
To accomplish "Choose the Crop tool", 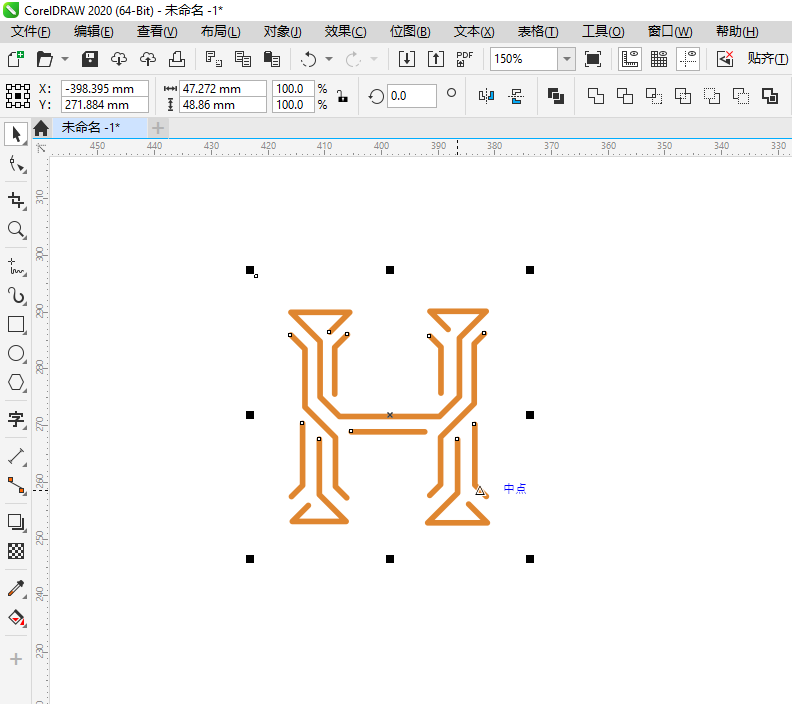I will 16,200.
